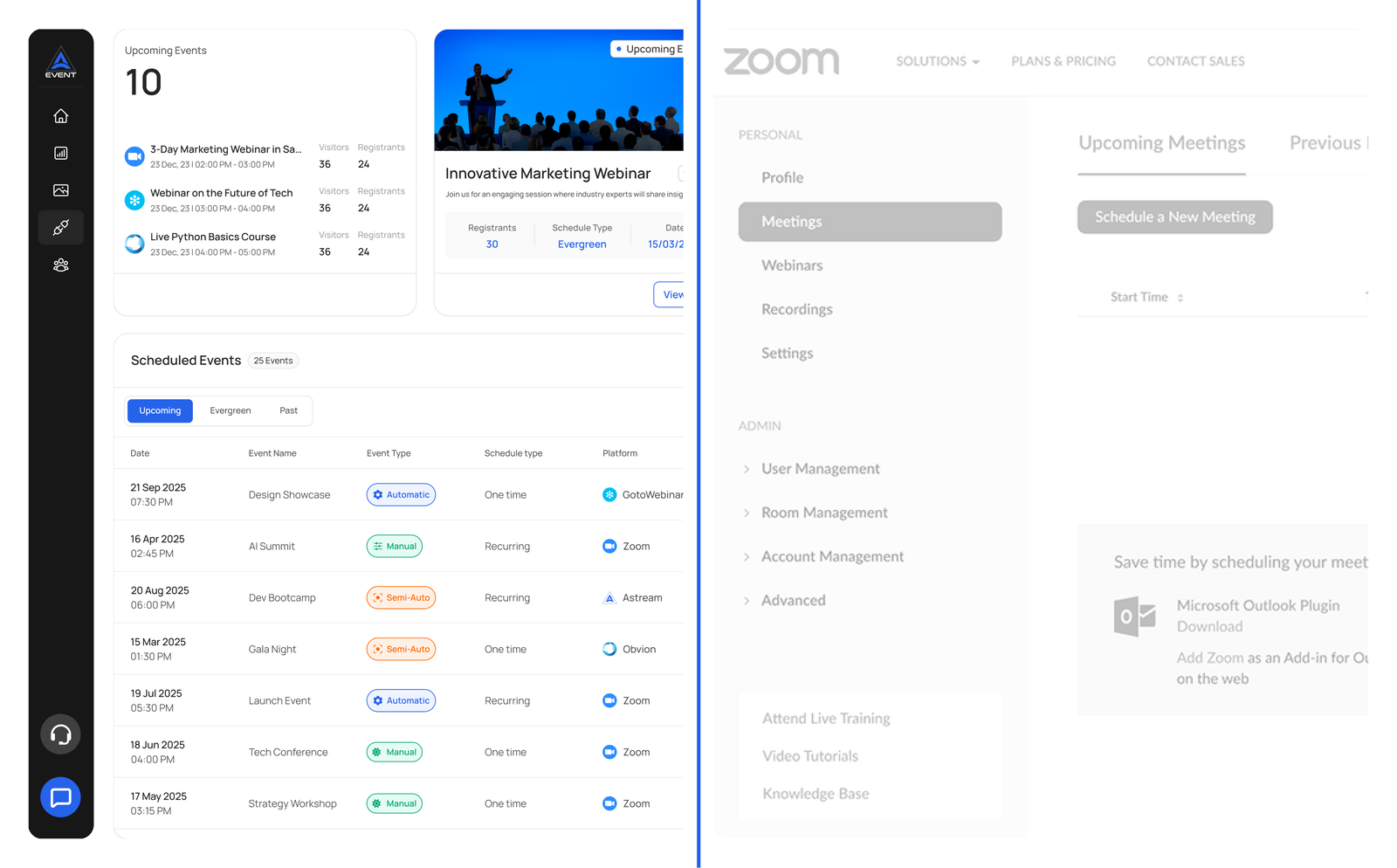
Task: Click Zoom platform icon in Strategy Workshop row
Action: [609, 804]
